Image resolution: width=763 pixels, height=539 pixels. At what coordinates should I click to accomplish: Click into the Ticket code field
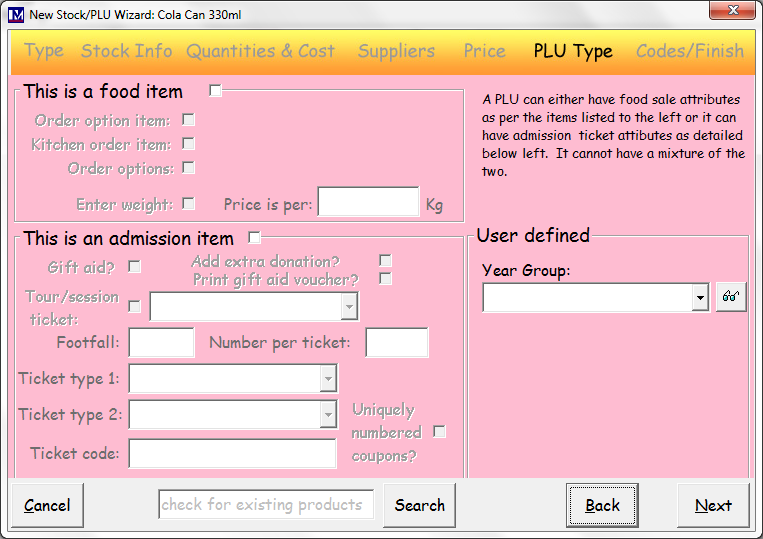click(x=233, y=453)
